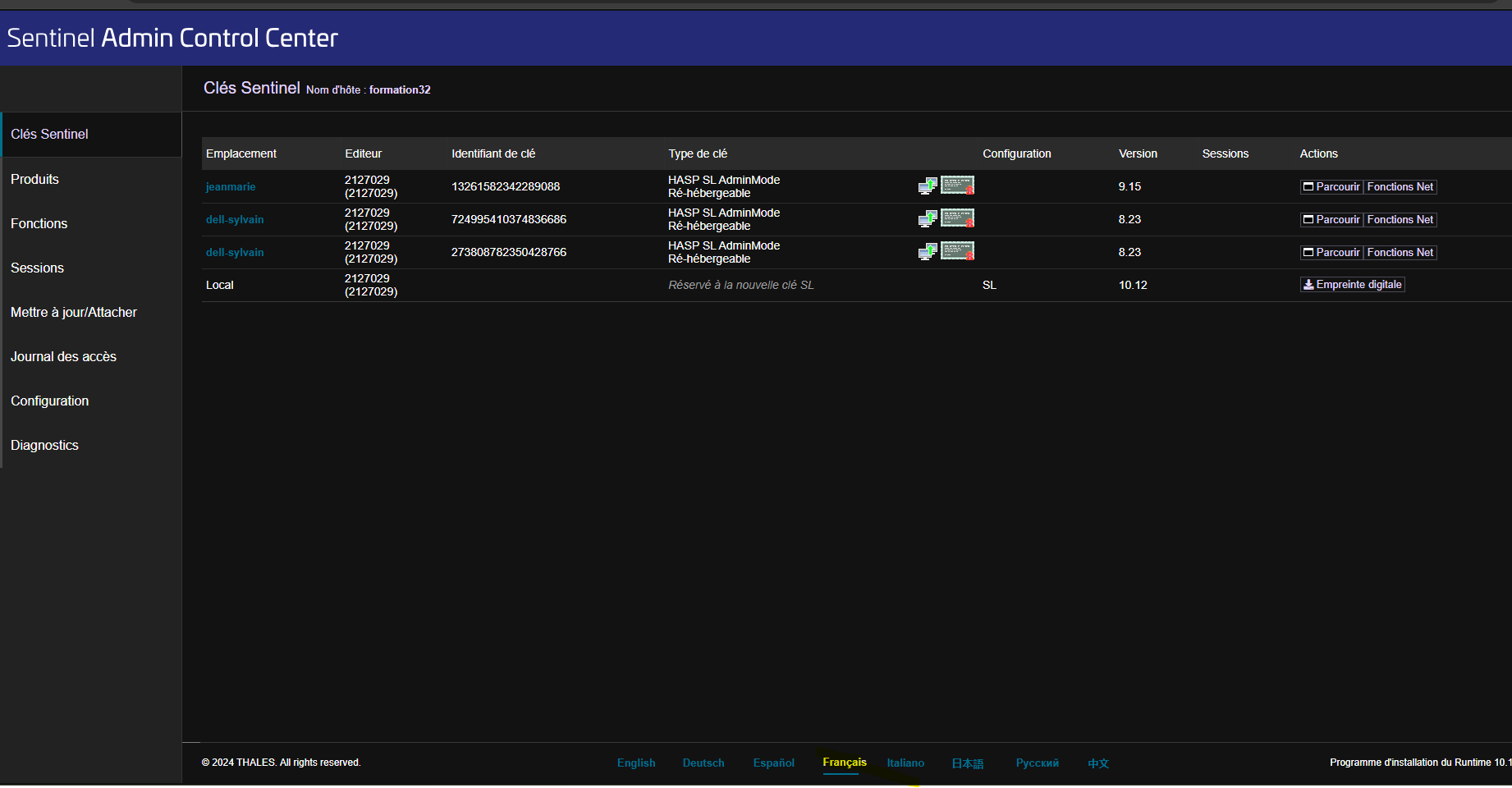Click the network computers icon in jeanmarie row
1512x788 pixels.
(928, 186)
